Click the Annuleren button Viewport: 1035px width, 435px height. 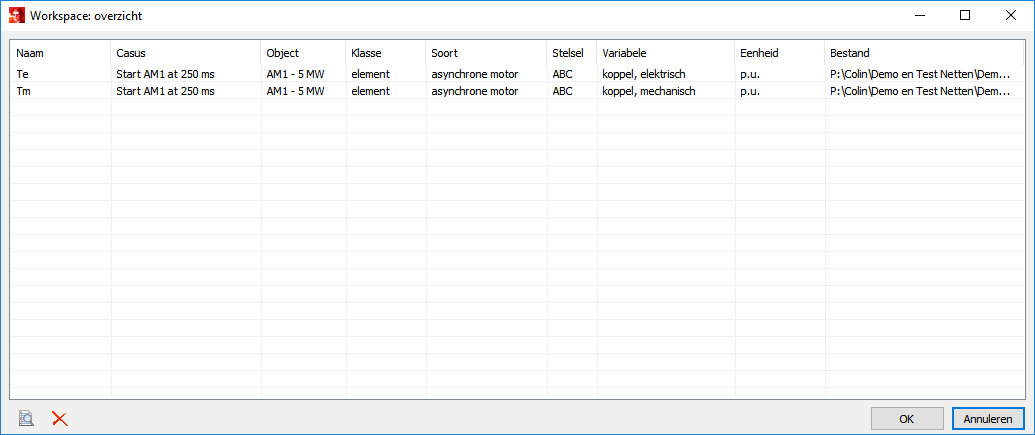coord(988,419)
